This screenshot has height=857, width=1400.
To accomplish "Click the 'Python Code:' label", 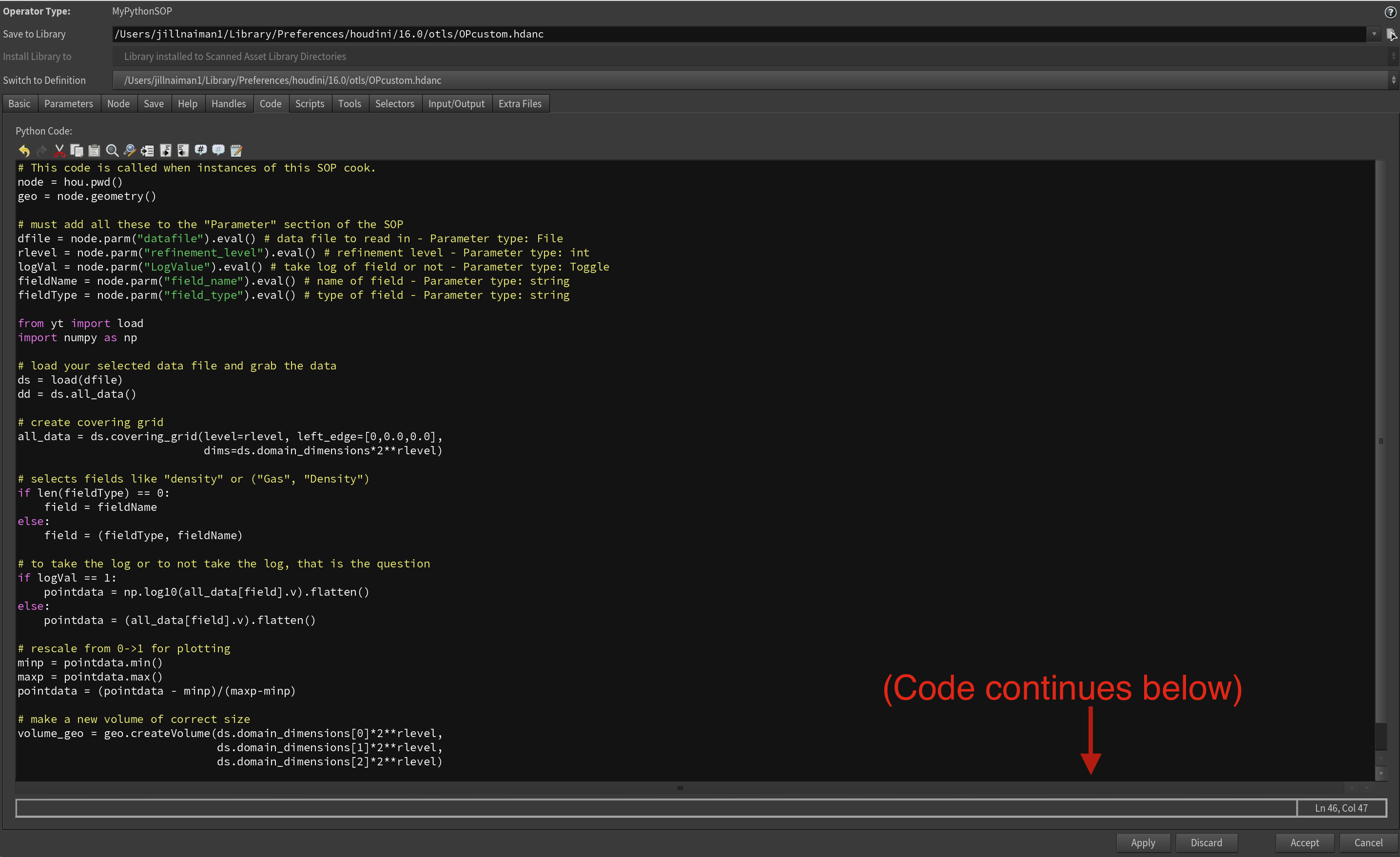I will pyautogui.click(x=44, y=131).
